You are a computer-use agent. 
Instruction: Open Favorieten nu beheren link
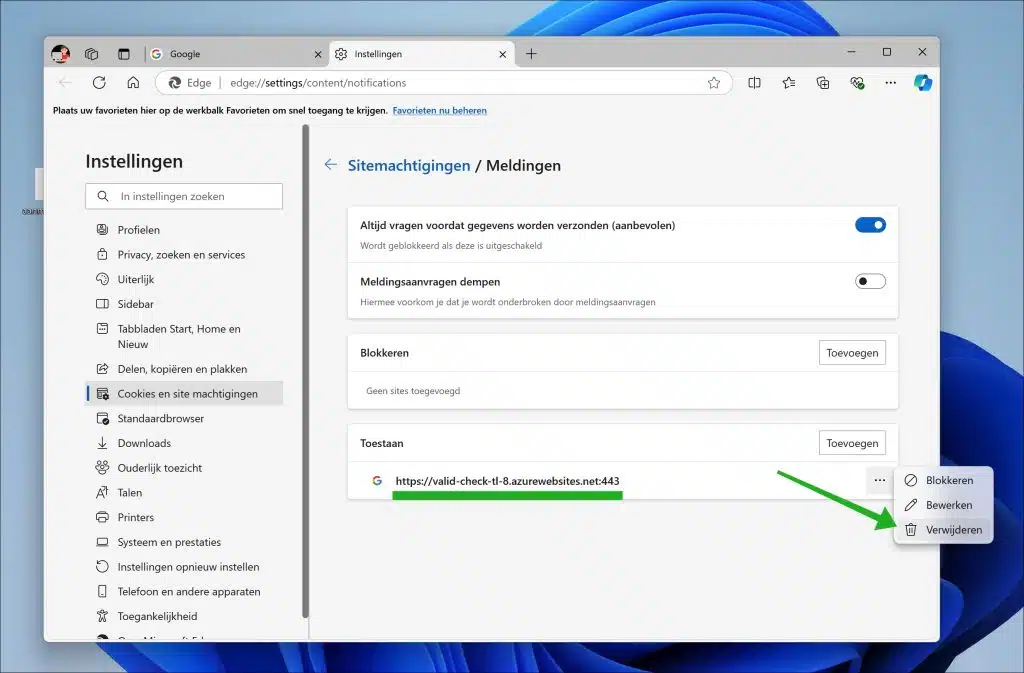coord(440,110)
